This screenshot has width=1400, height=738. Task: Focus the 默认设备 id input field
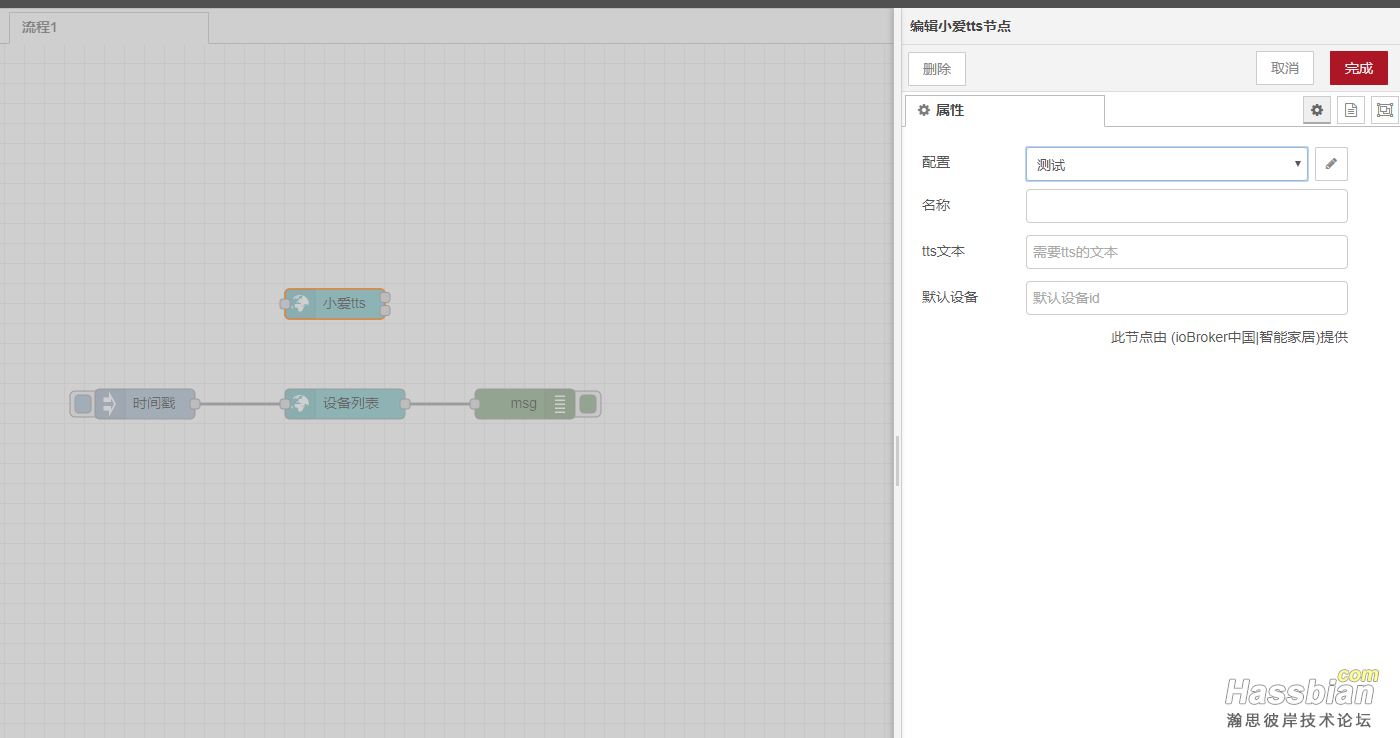coord(1187,298)
